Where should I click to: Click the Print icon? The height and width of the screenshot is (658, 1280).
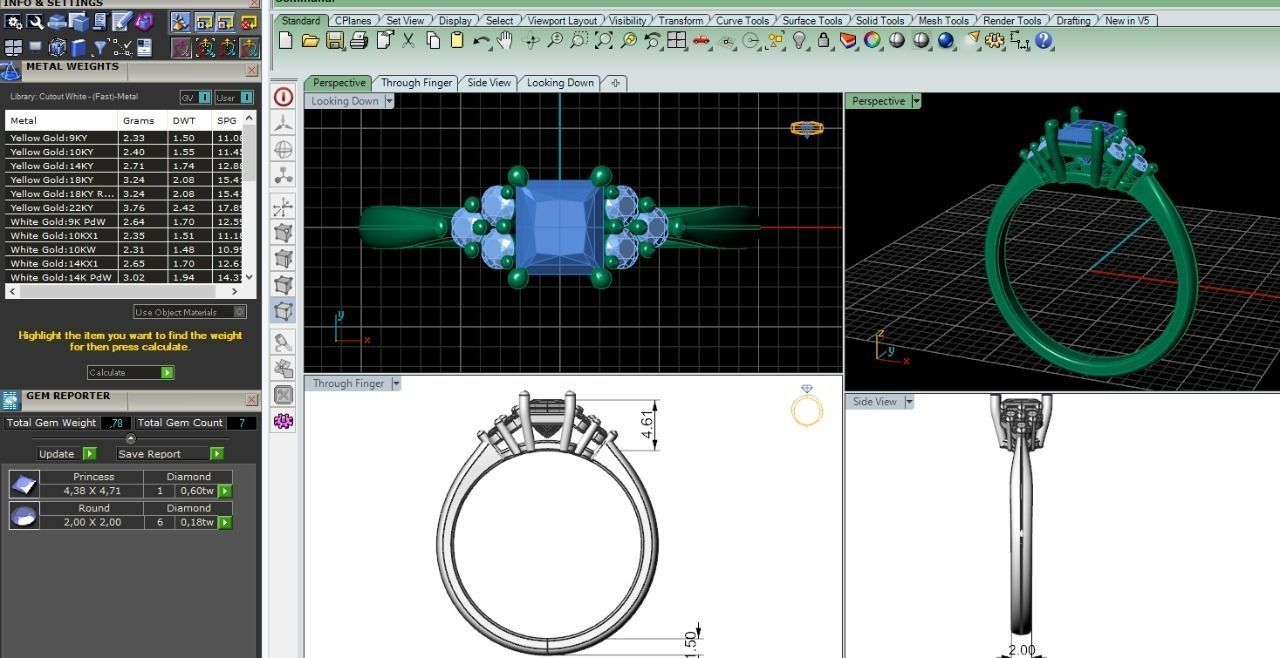tap(359, 41)
